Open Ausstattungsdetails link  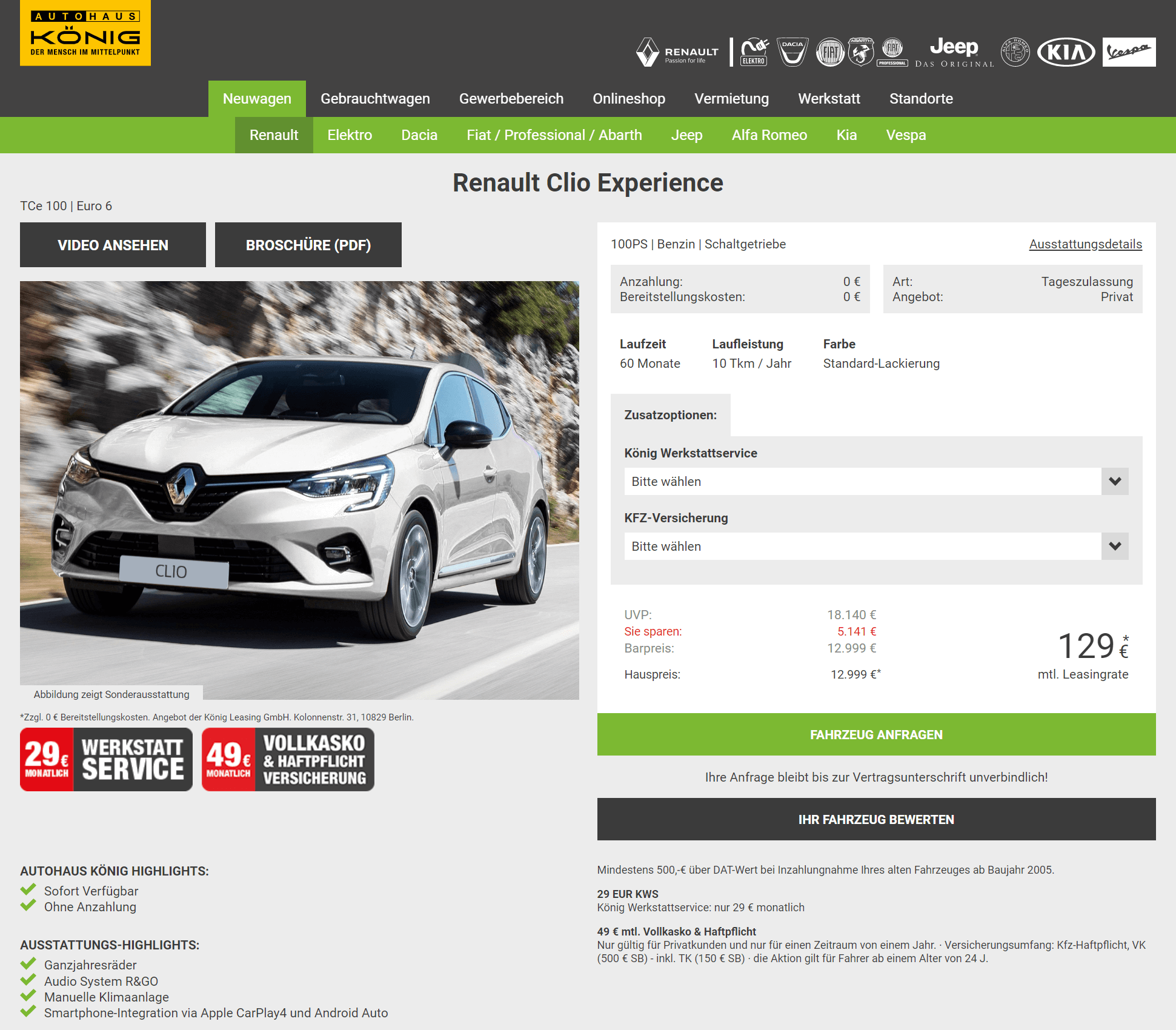1085,244
